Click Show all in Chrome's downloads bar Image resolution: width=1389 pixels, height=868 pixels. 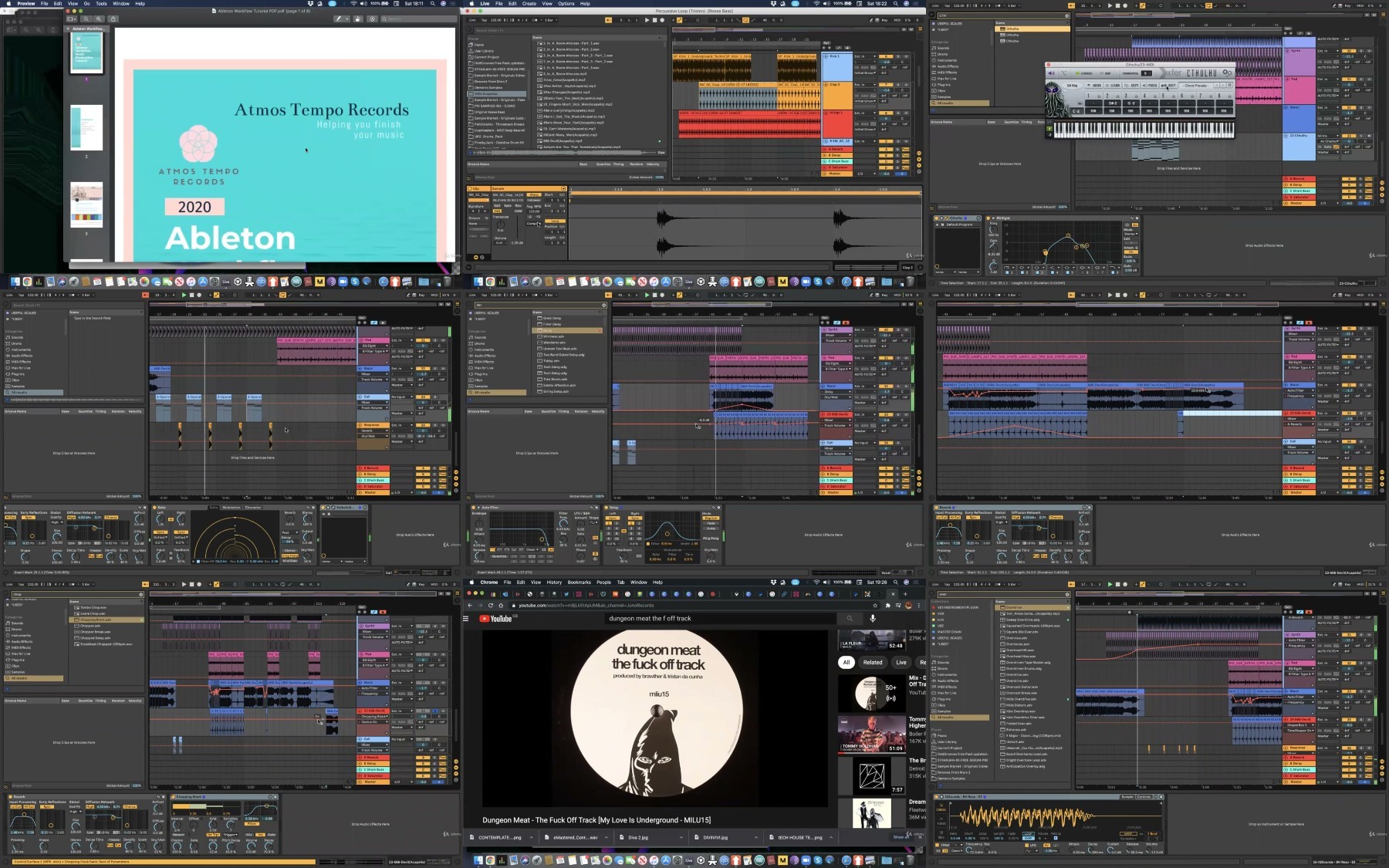tap(900, 837)
